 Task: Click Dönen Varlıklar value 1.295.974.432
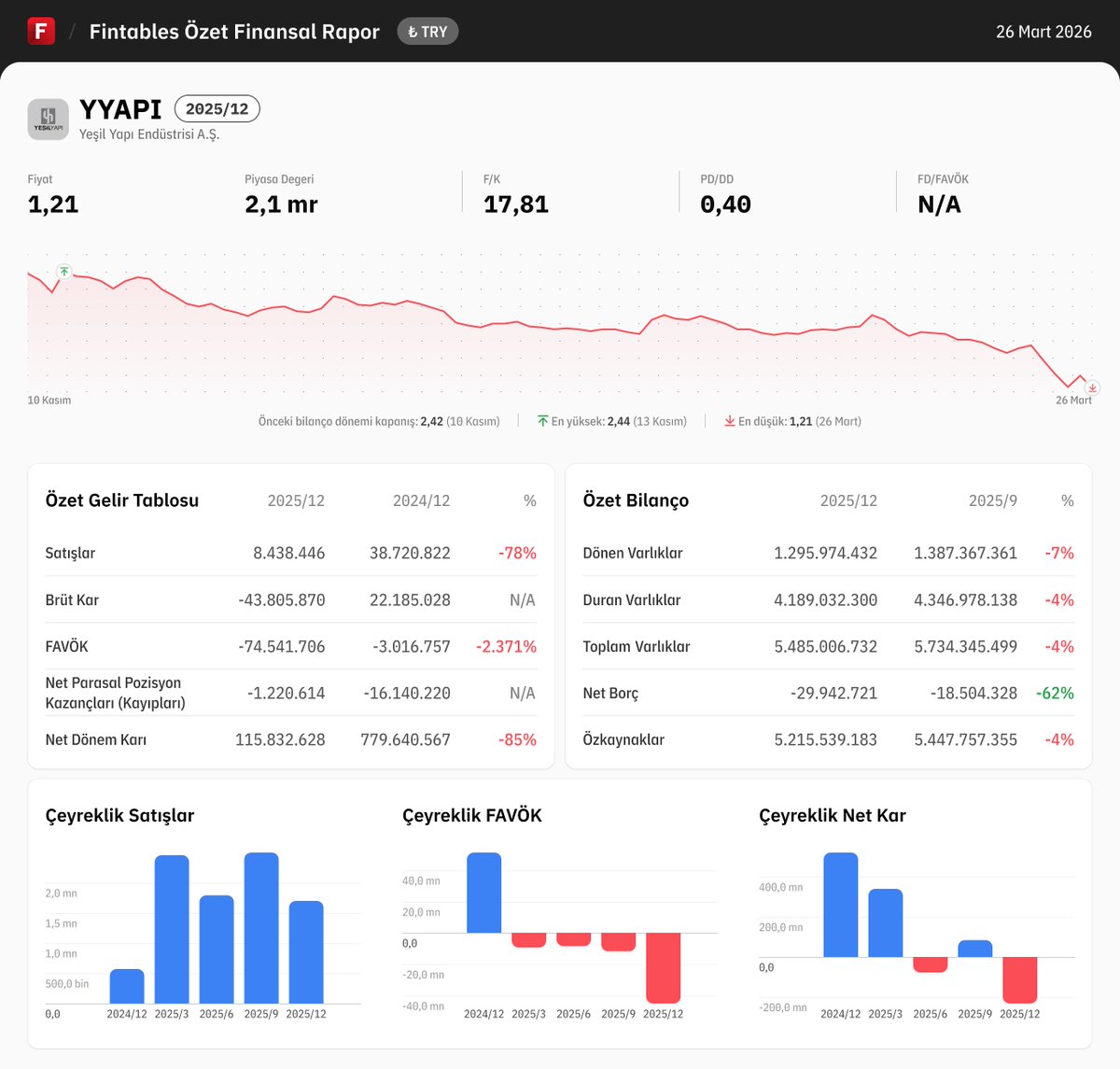825,553
